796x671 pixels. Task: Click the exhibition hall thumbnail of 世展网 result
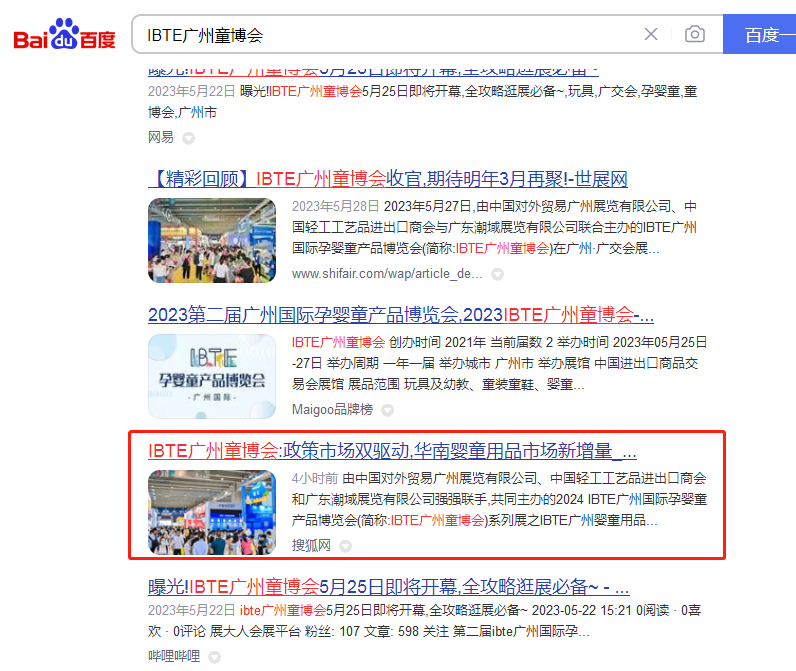212,240
